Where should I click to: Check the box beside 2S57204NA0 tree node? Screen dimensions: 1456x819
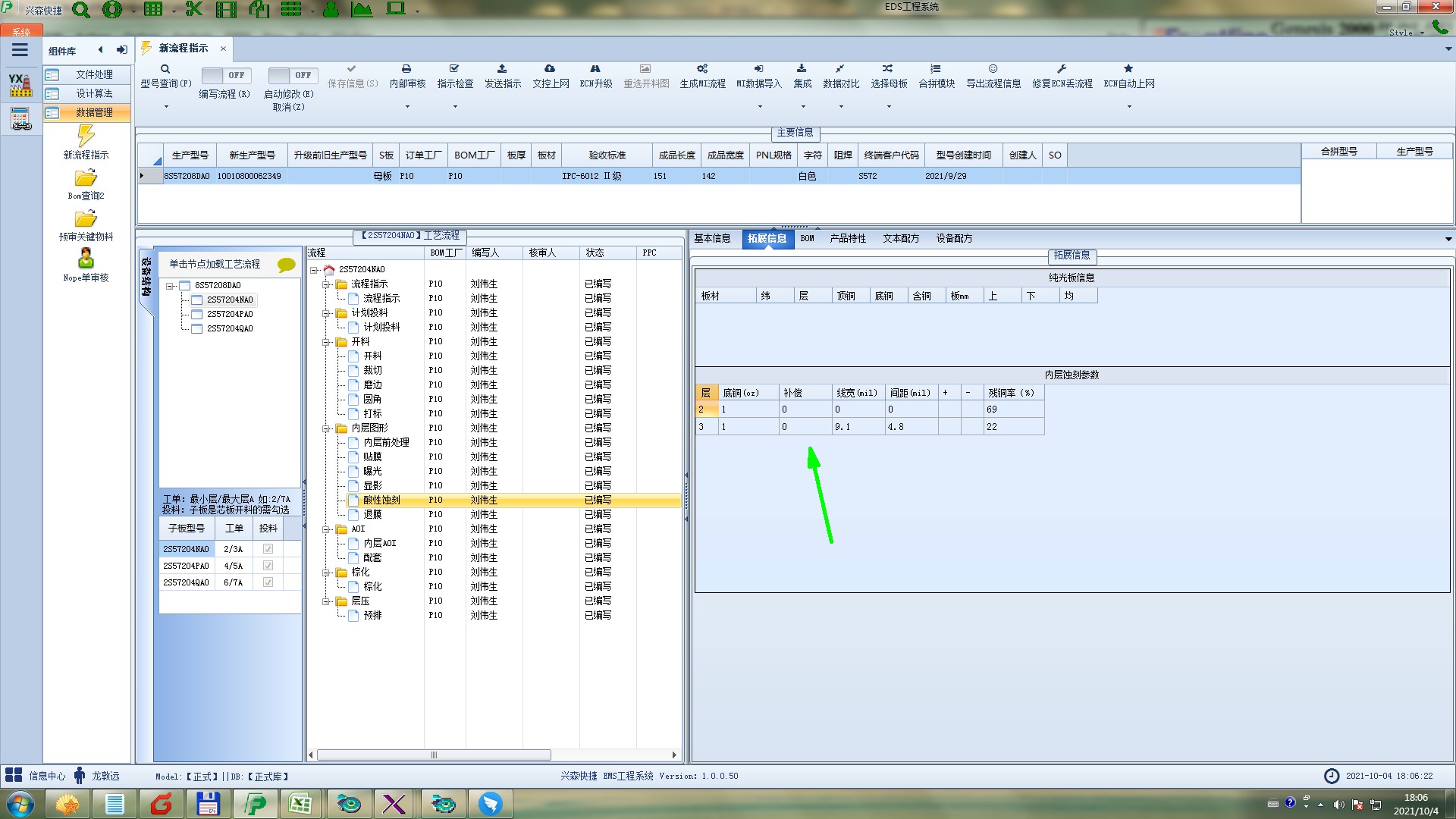(x=196, y=300)
